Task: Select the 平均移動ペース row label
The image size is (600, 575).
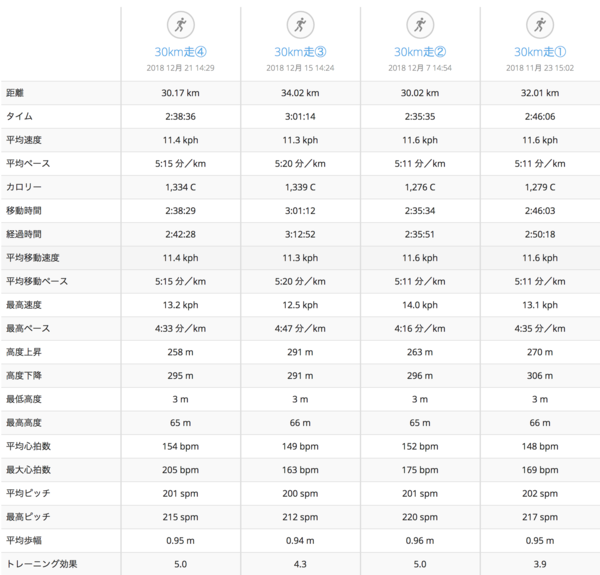Action: pyautogui.click(x=37, y=282)
